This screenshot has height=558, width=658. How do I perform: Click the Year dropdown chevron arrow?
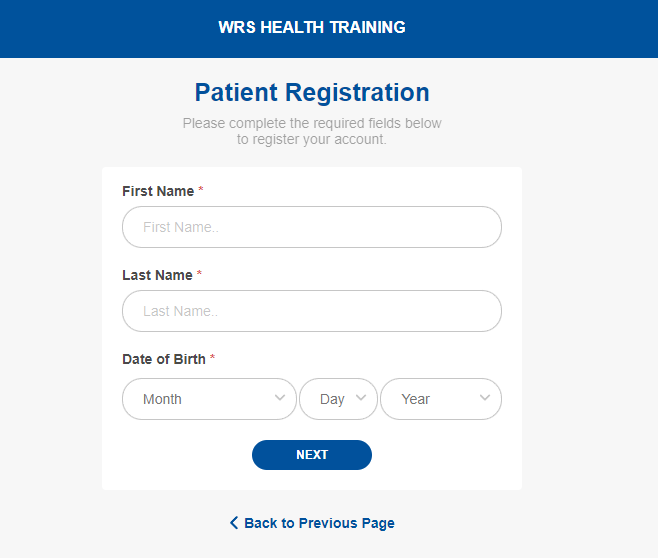[x=485, y=398]
